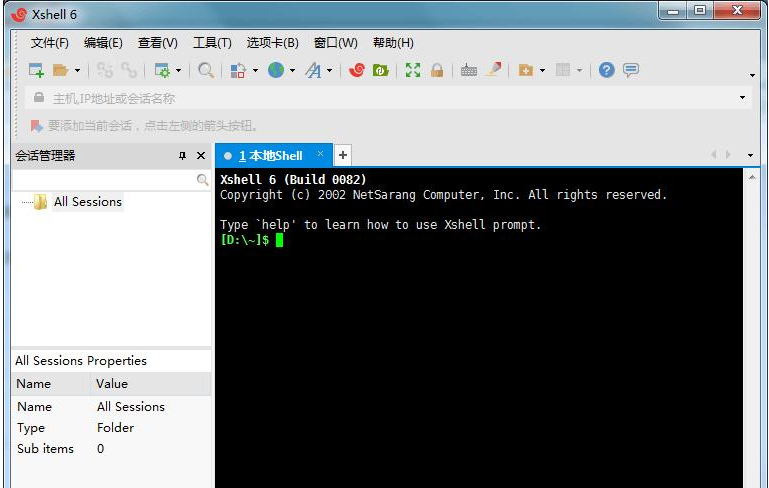The image size is (769, 488).
Task: Close the 本地Shell tab
Action: click(320, 154)
